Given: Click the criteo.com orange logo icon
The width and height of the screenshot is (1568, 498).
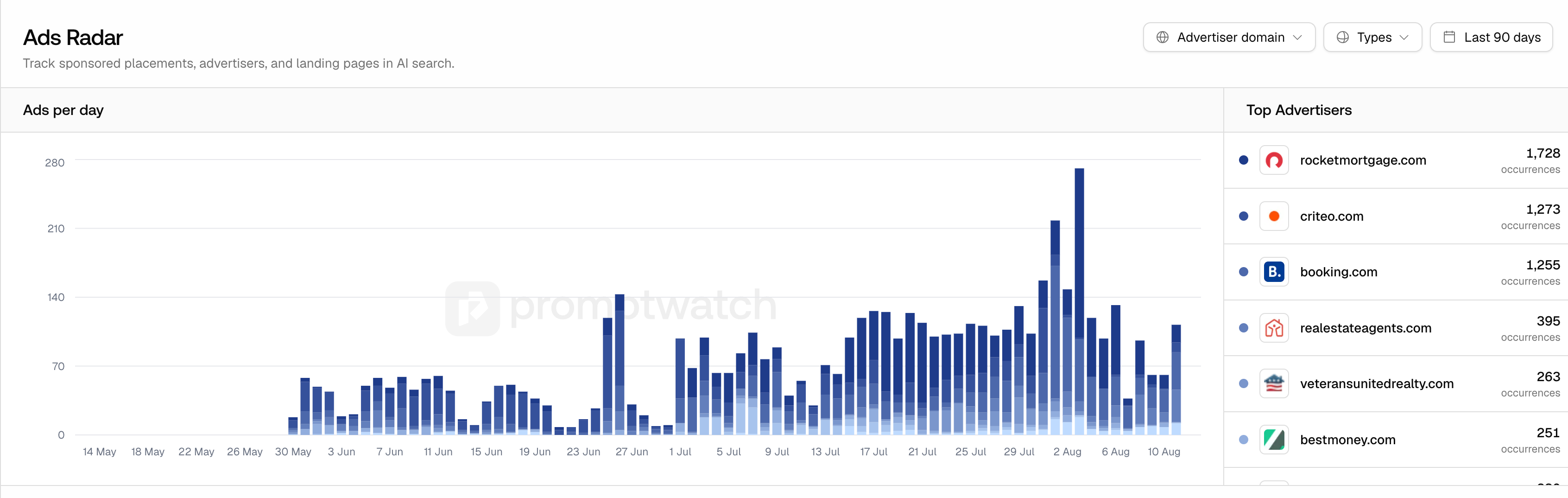Looking at the screenshot, I should pyautogui.click(x=1273, y=216).
